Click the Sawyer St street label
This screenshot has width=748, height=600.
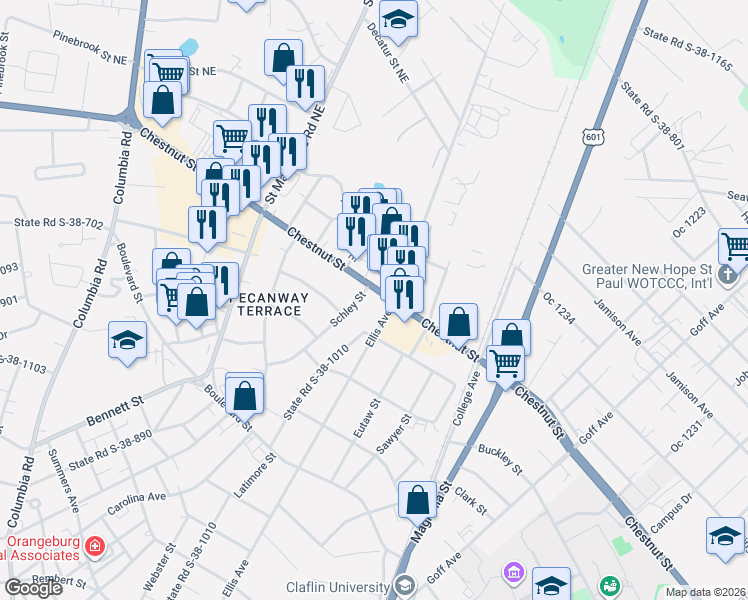pyautogui.click(x=394, y=434)
